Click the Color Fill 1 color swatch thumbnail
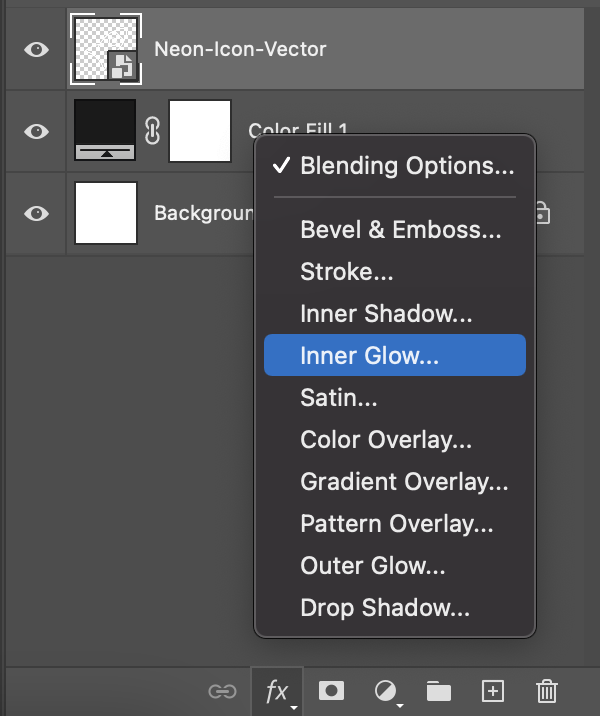This screenshot has width=600, height=716. (x=105, y=130)
